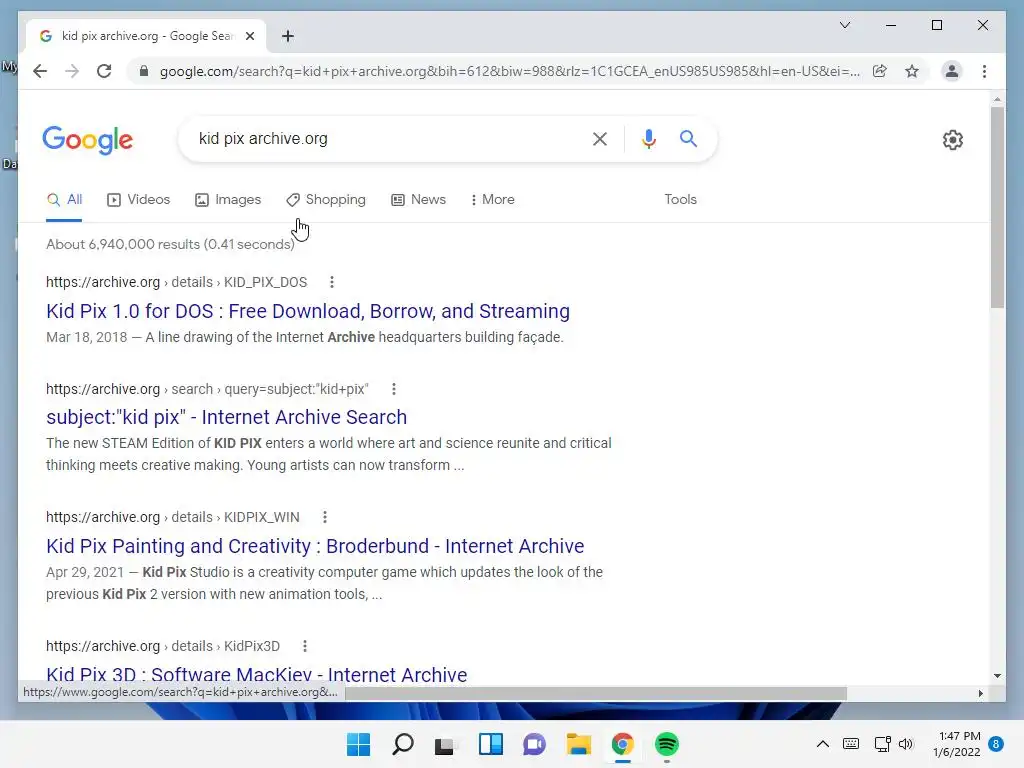Open search Tools options
The width and height of the screenshot is (1024, 768).
coord(680,200)
